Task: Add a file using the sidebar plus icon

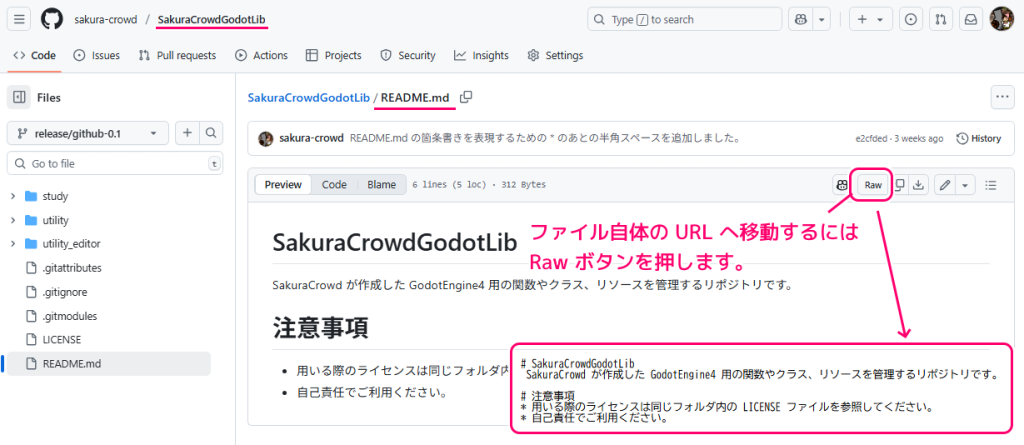Action: (187, 133)
